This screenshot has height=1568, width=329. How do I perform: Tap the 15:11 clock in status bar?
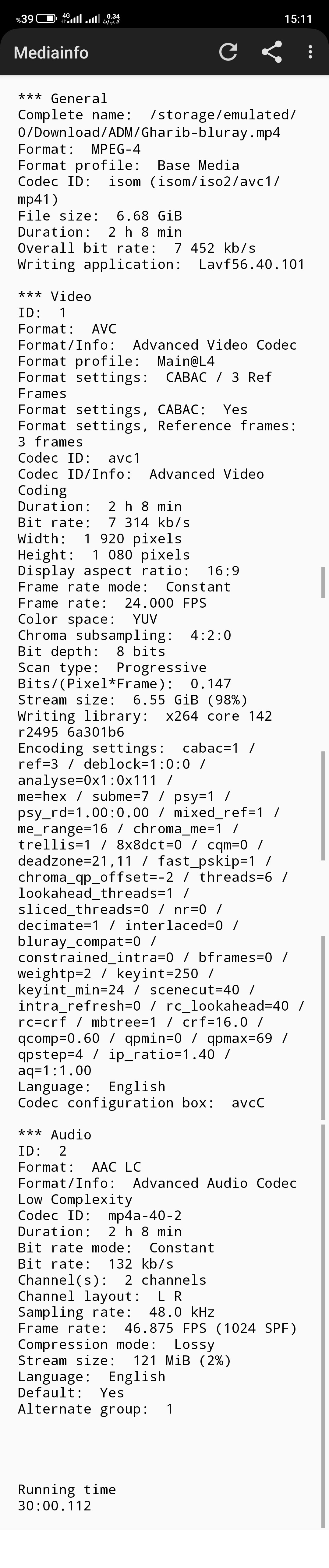pos(298,19)
